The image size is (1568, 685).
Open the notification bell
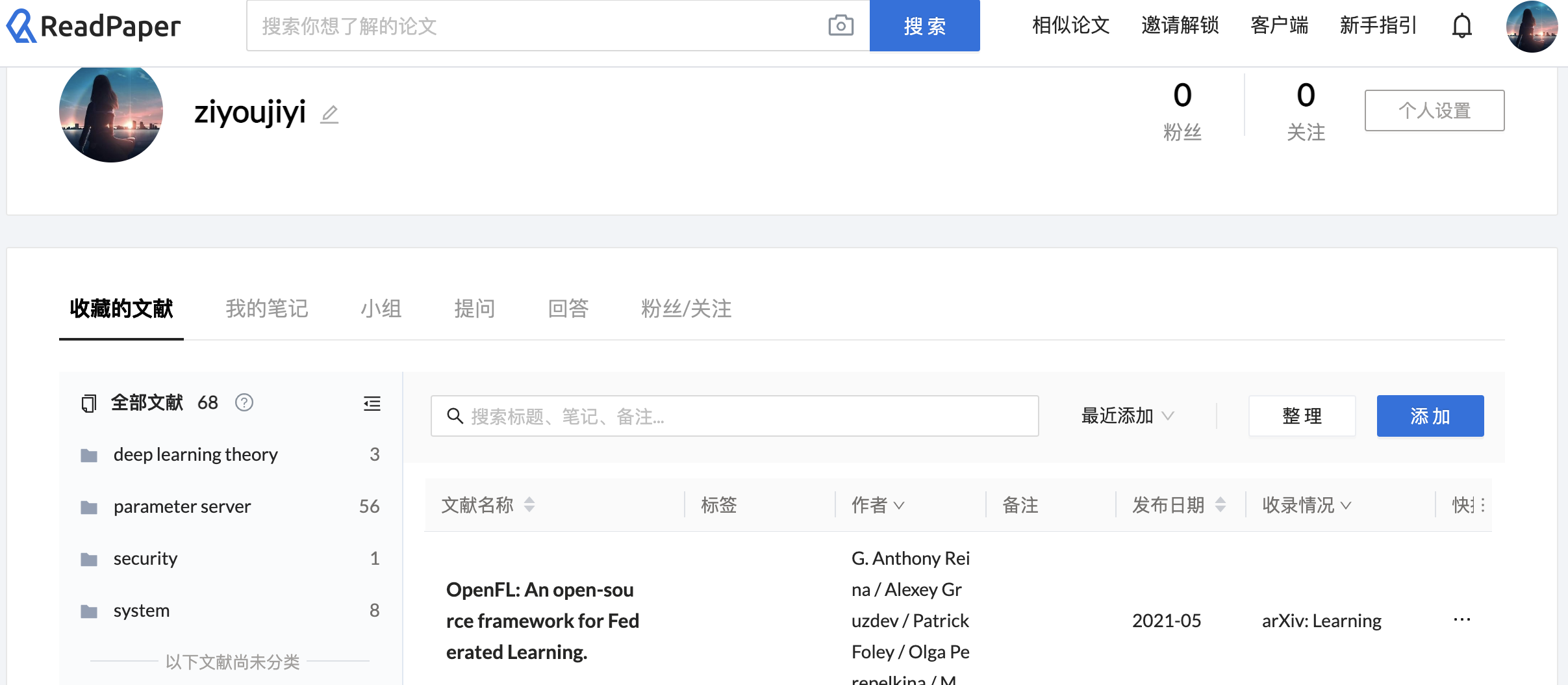click(1461, 26)
